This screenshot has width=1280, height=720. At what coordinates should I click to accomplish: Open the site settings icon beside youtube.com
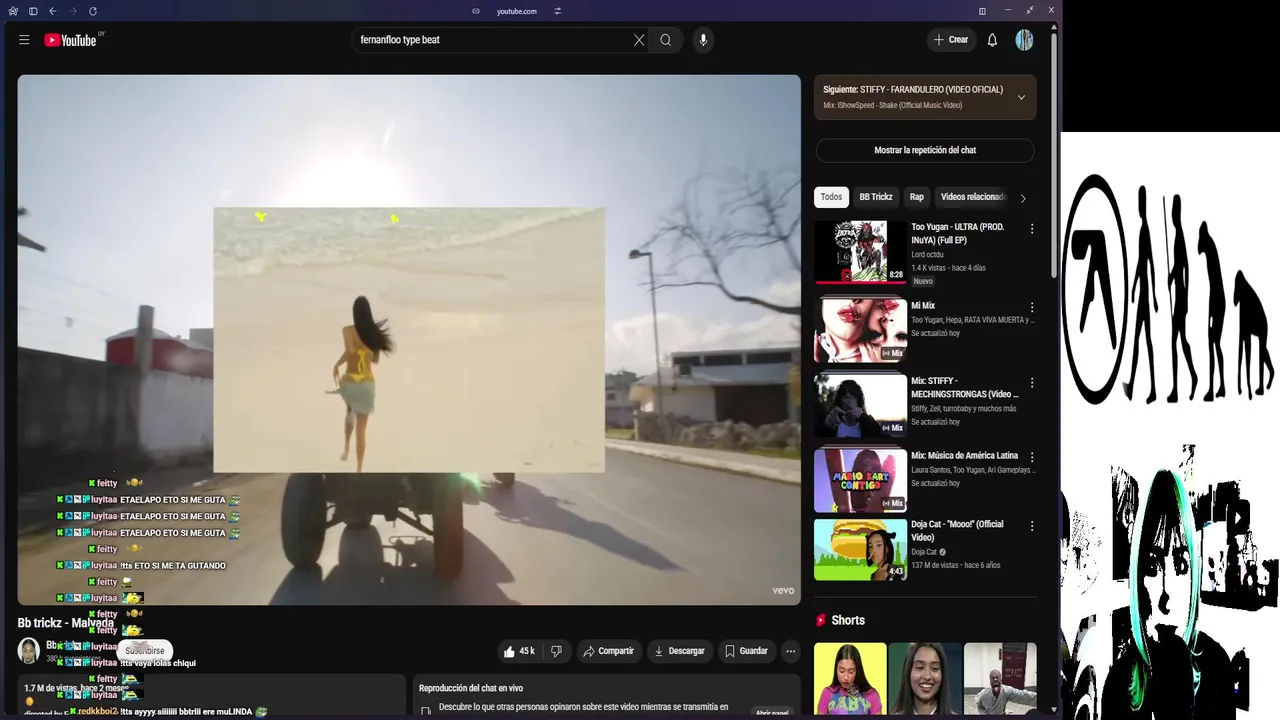click(557, 11)
